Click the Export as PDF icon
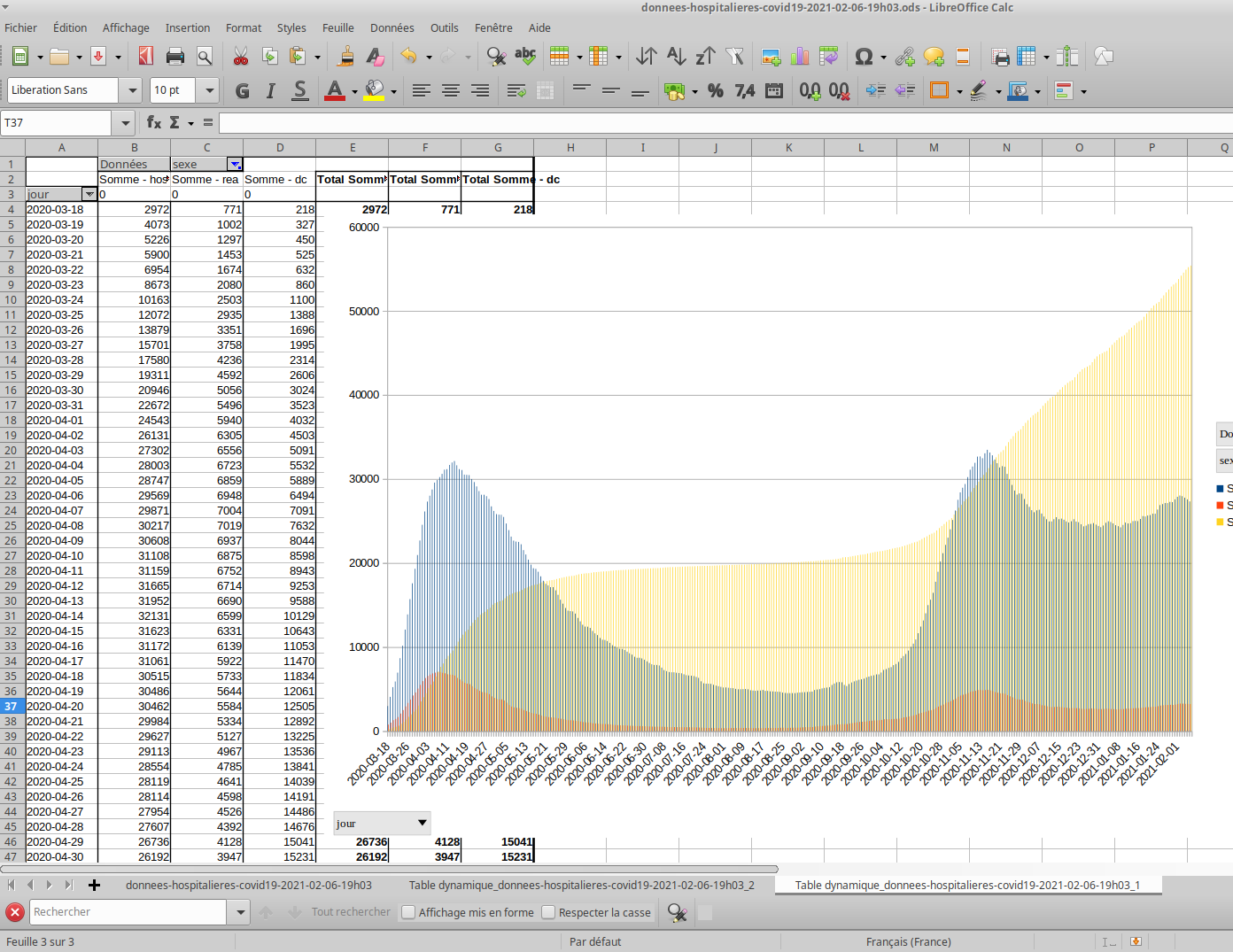Viewport: 1233px width, 952px height. pos(146,57)
